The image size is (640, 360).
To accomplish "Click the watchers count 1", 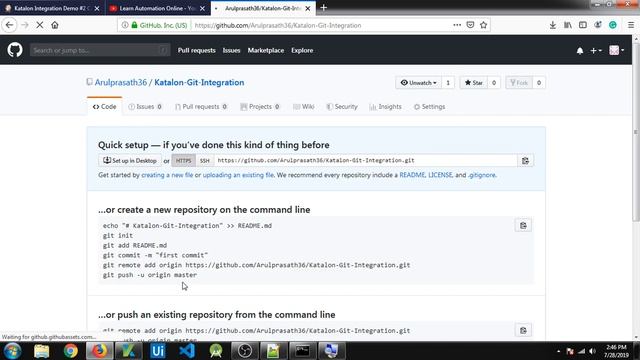I will 448,83.
